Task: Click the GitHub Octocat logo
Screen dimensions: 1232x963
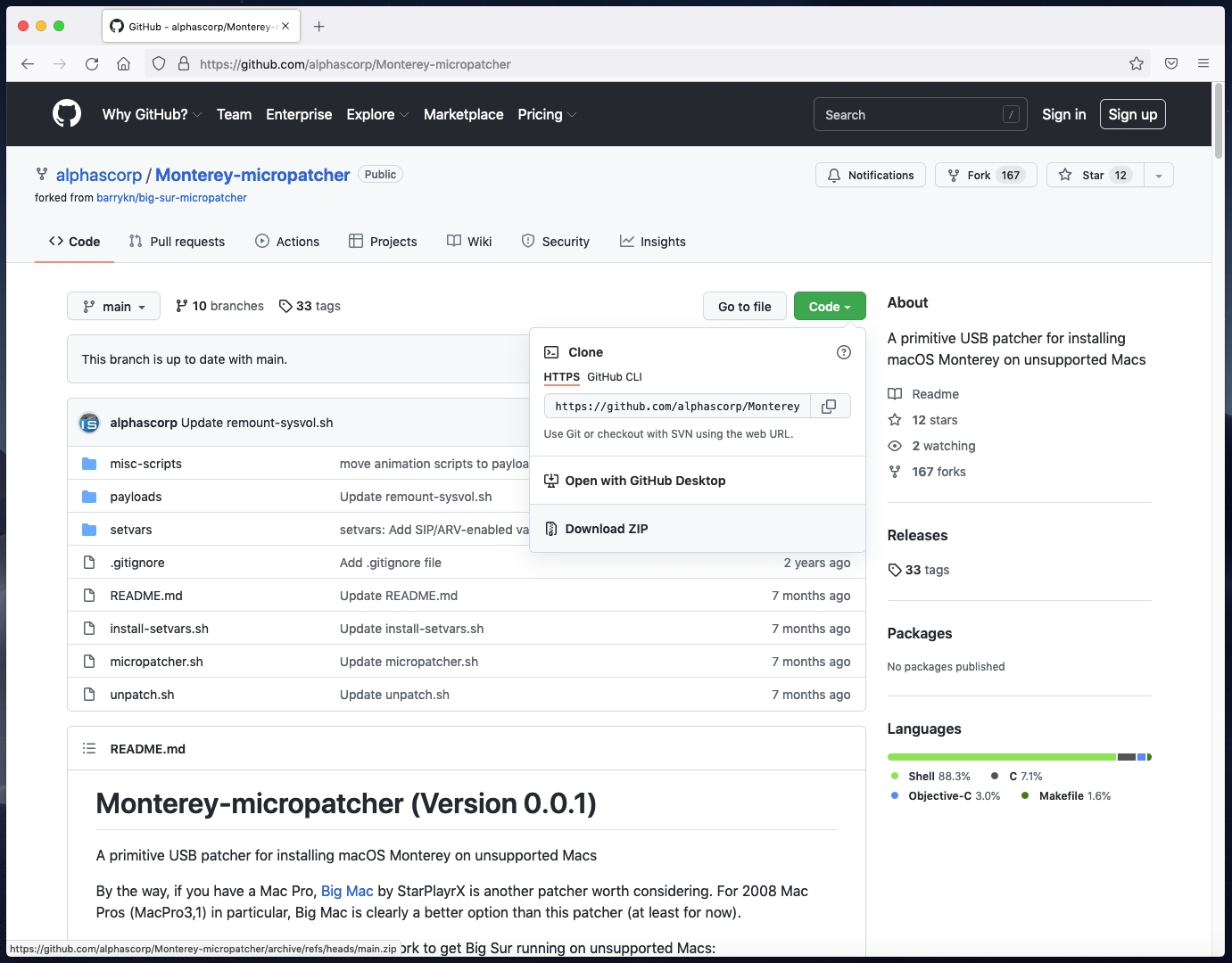Action: pos(67,114)
